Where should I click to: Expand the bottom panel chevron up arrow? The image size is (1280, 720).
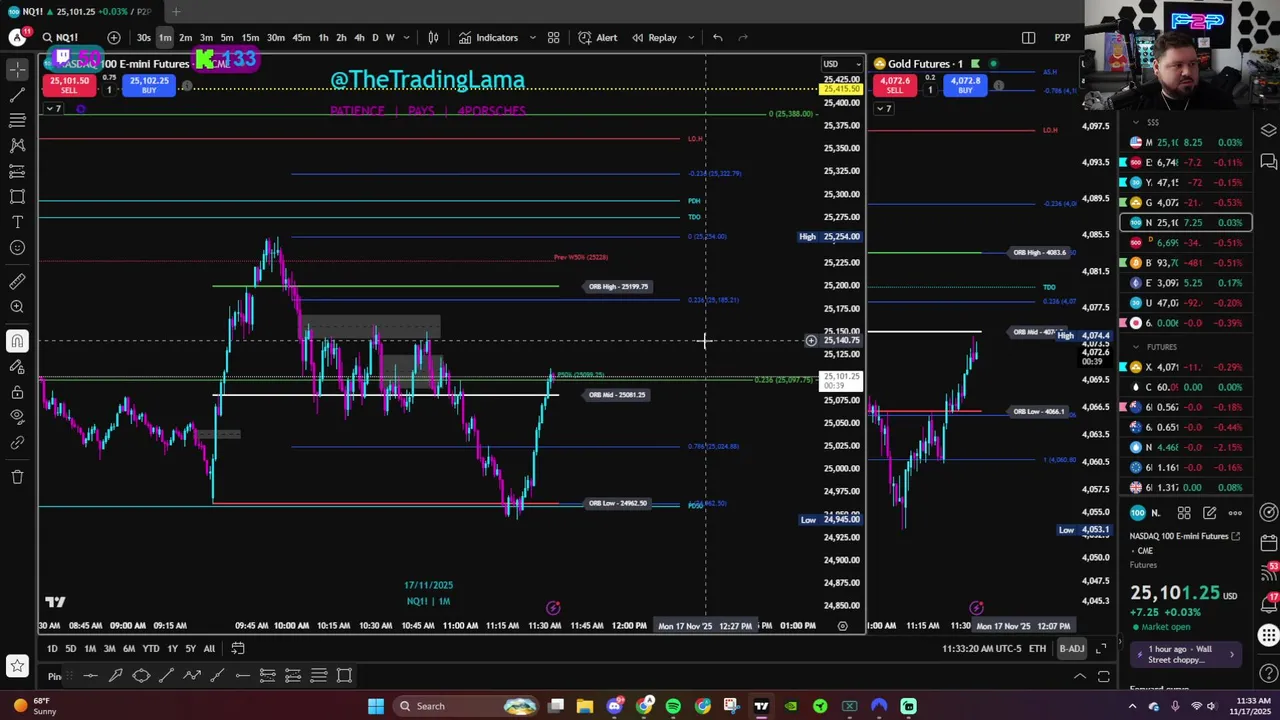click(1079, 677)
